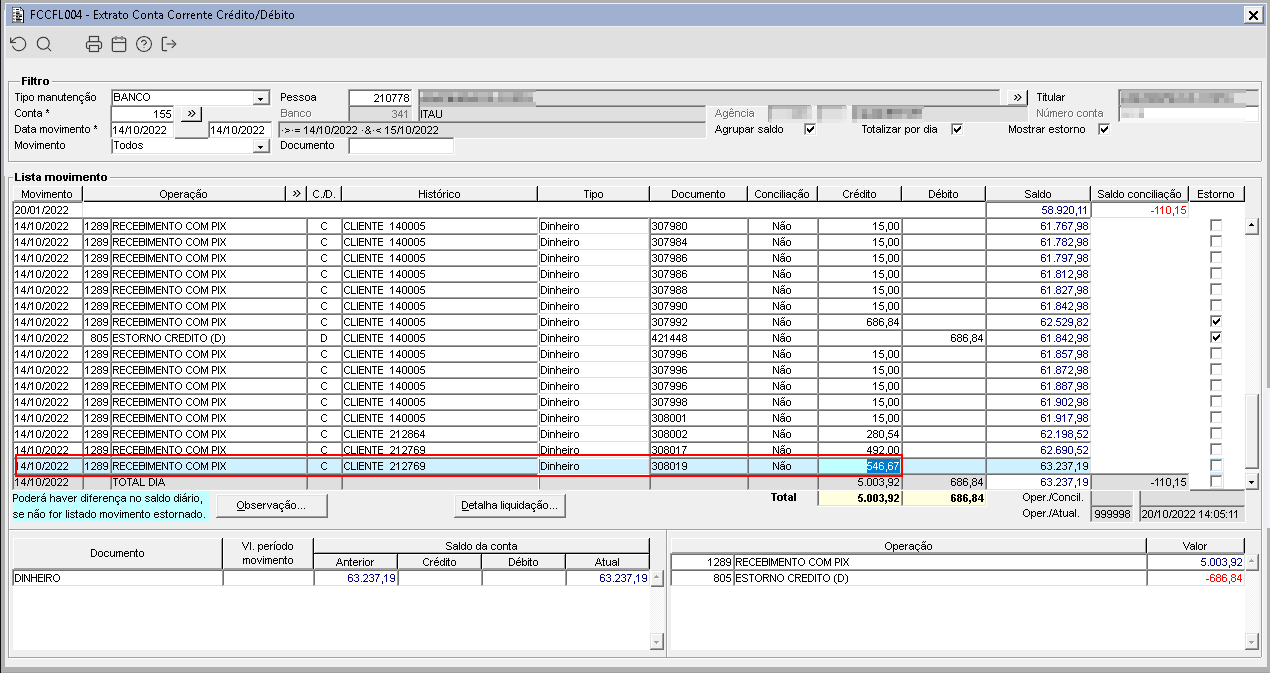Open the Movimento dropdown showing Todos
Viewport: 1270px width, 673px height.
pyautogui.click(x=261, y=146)
